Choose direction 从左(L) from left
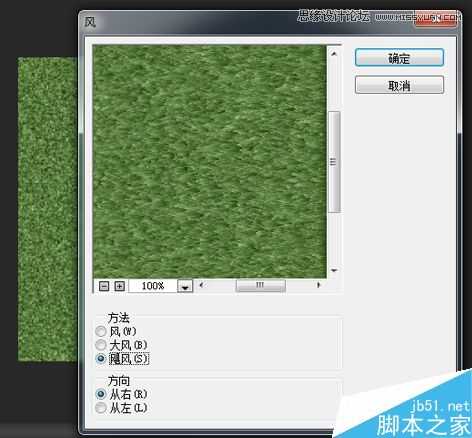 [x=101, y=408]
